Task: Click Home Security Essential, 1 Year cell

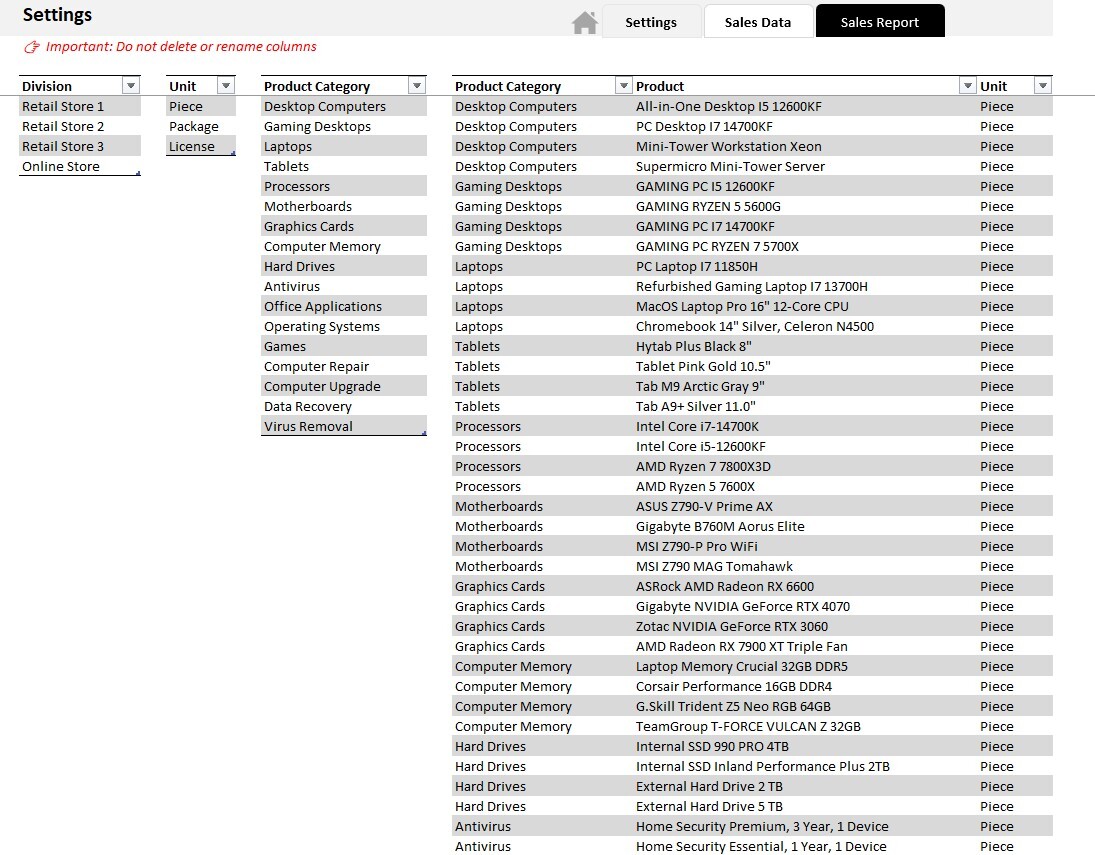Action: tap(804, 847)
